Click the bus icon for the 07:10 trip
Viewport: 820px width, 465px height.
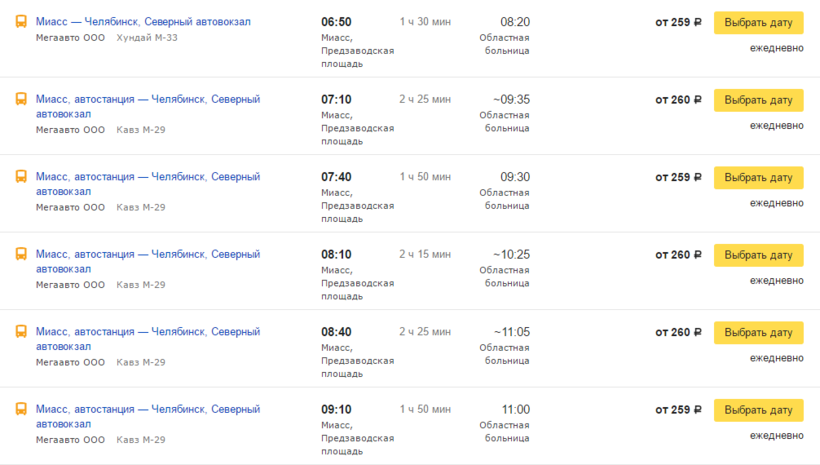click(20, 99)
